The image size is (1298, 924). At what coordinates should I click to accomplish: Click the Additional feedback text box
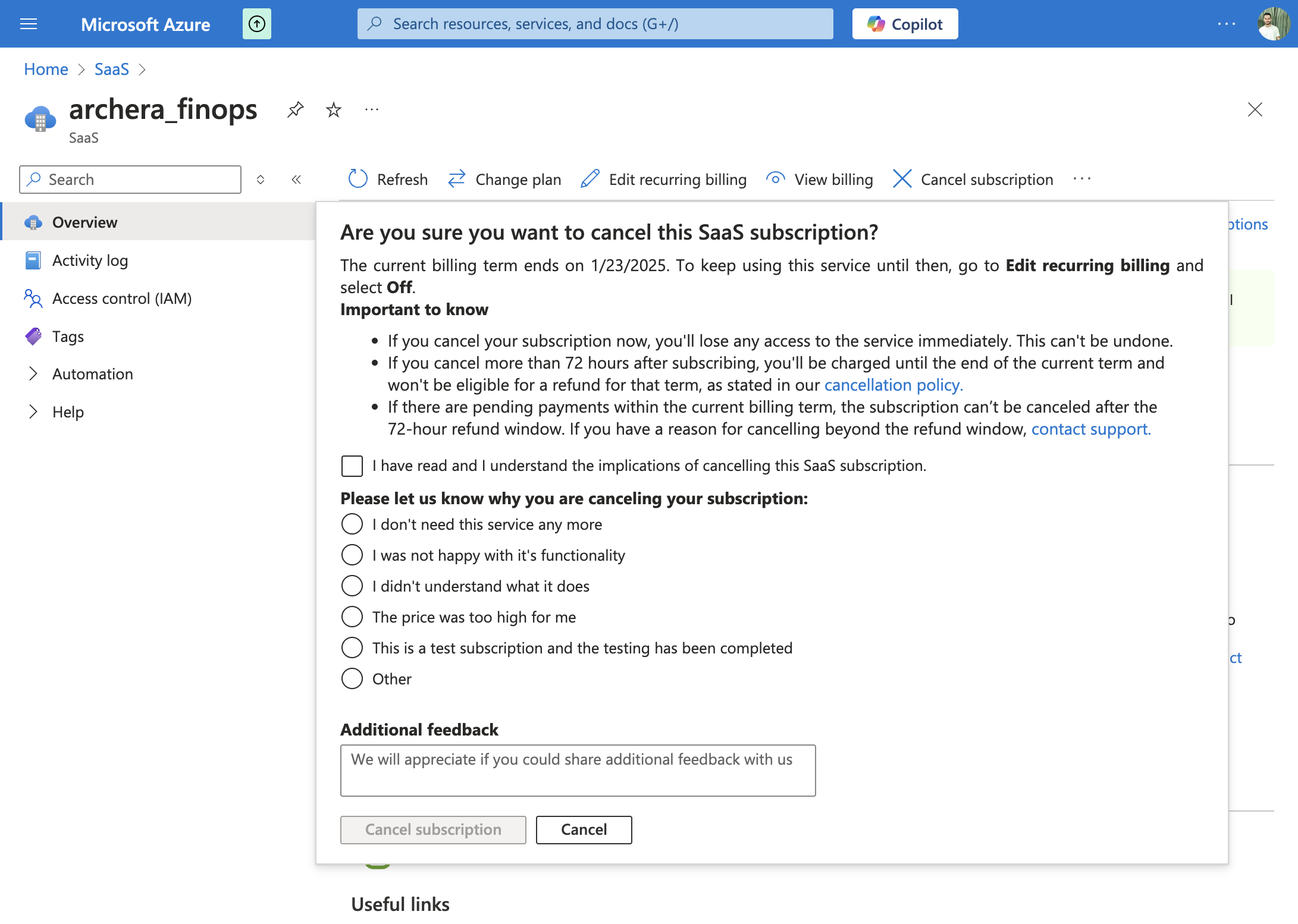[578, 770]
